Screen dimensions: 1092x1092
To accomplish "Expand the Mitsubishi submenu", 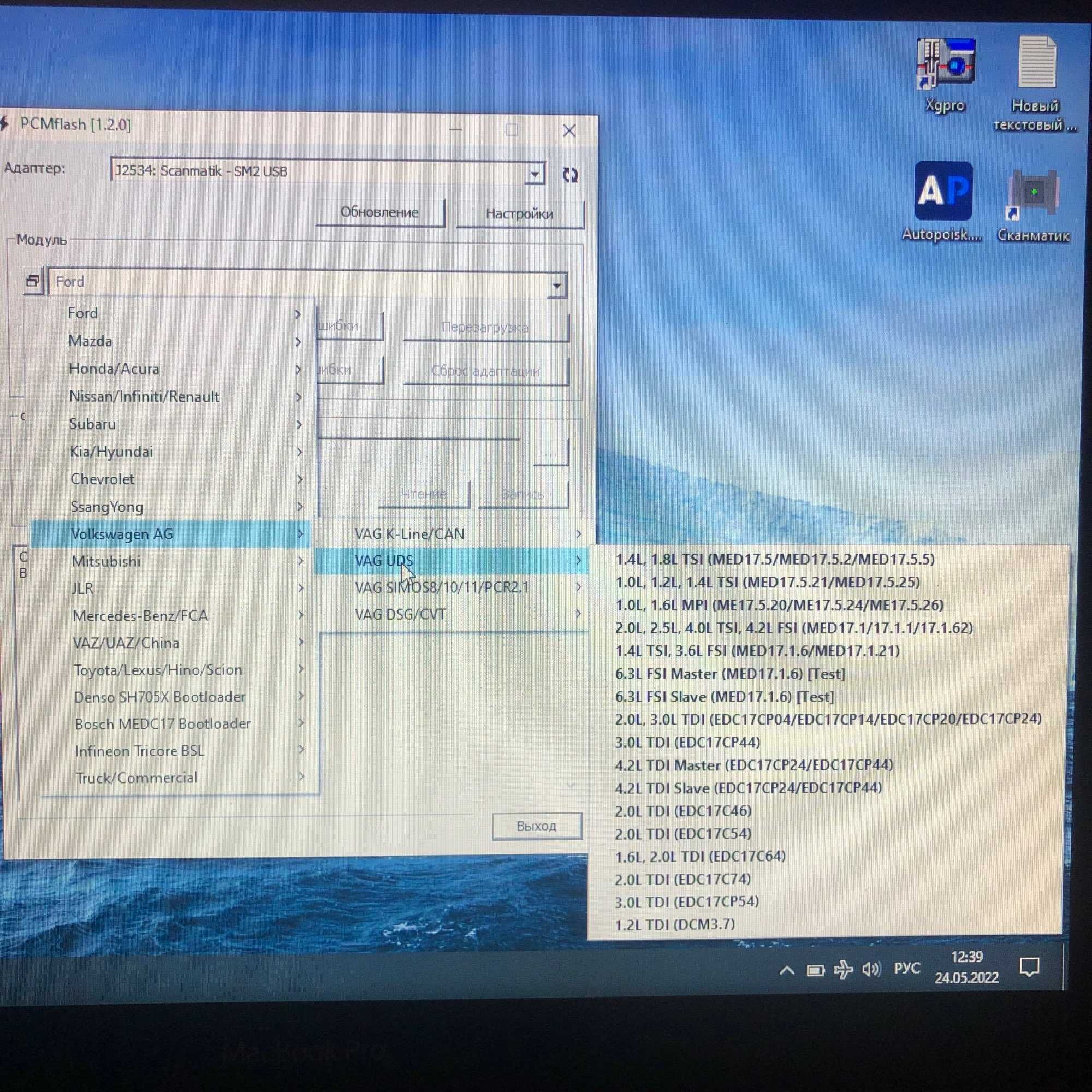I will tap(173, 561).
